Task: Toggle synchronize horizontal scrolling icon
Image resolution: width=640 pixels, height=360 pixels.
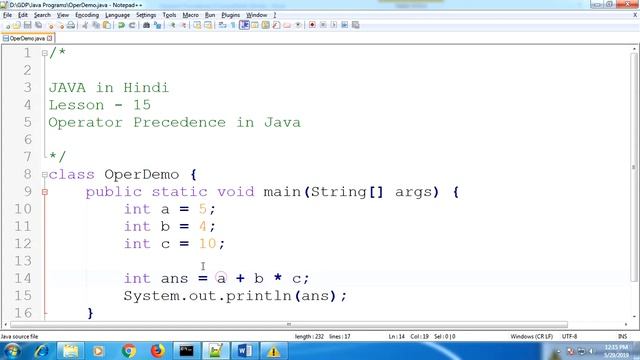Action: click(208, 25)
